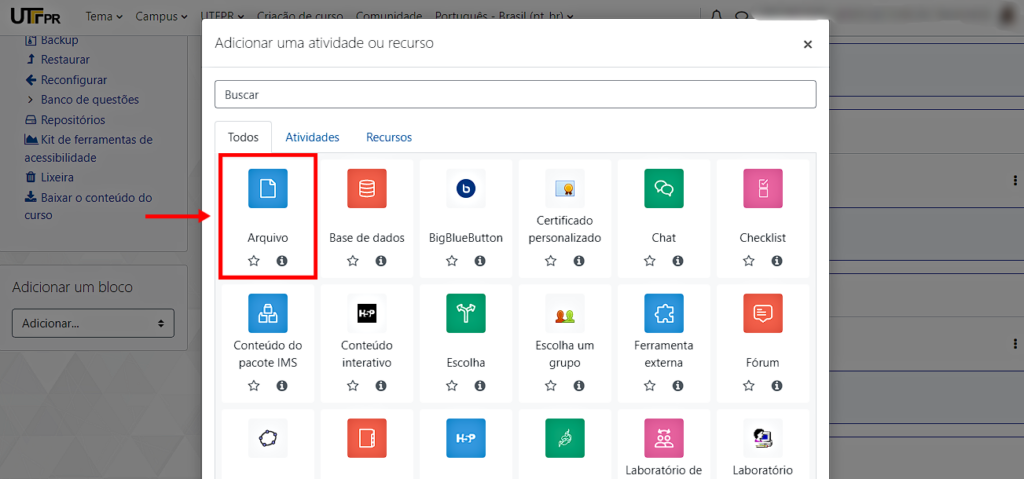Open lower three-dot menu on right
Viewport: 1024px width, 479px height.
pyautogui.click(x=1015, y=343)
